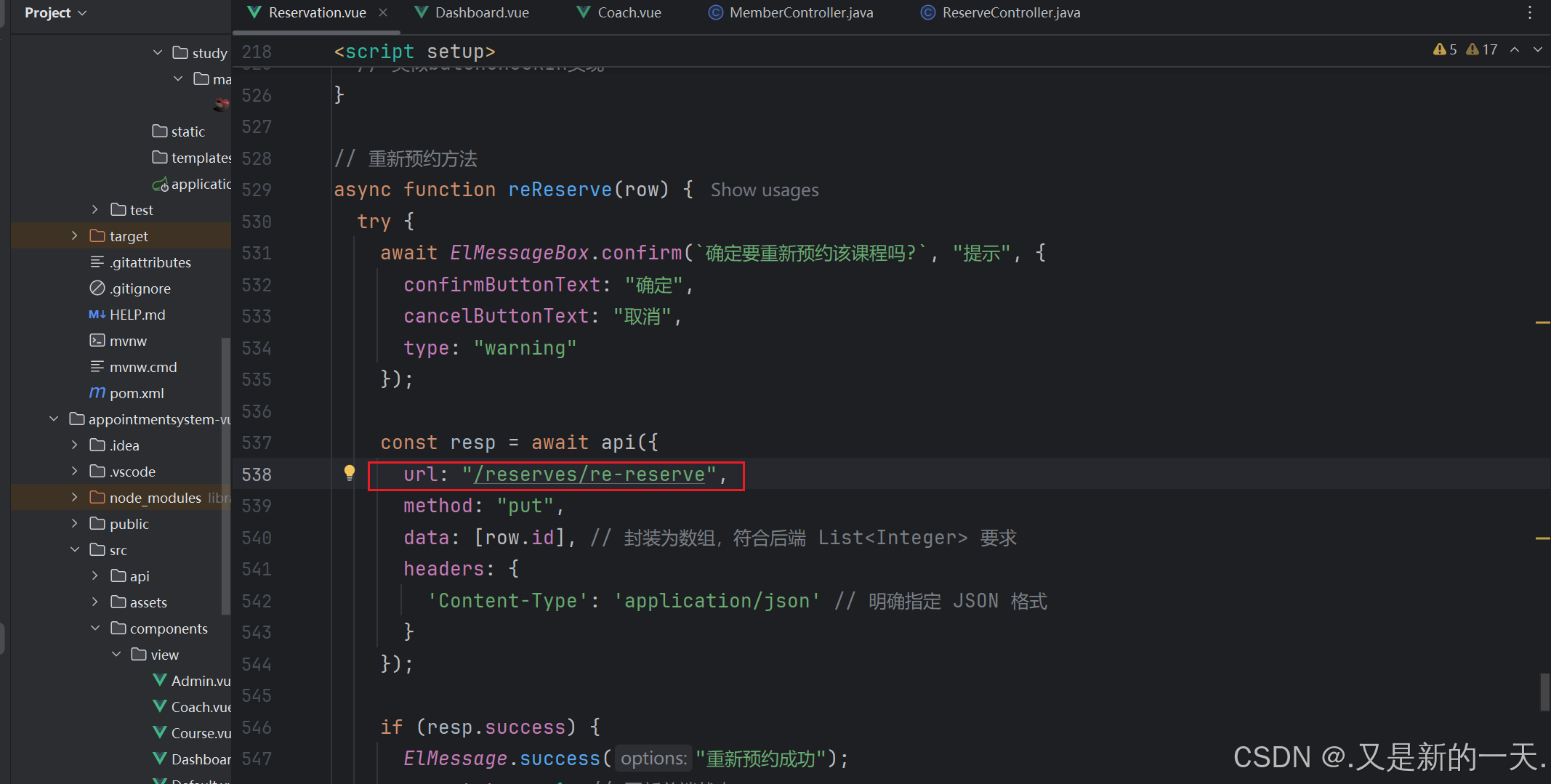Expand the assets folder
Image resolution: width=1551 pixels, height=784 pixels.
95,602
